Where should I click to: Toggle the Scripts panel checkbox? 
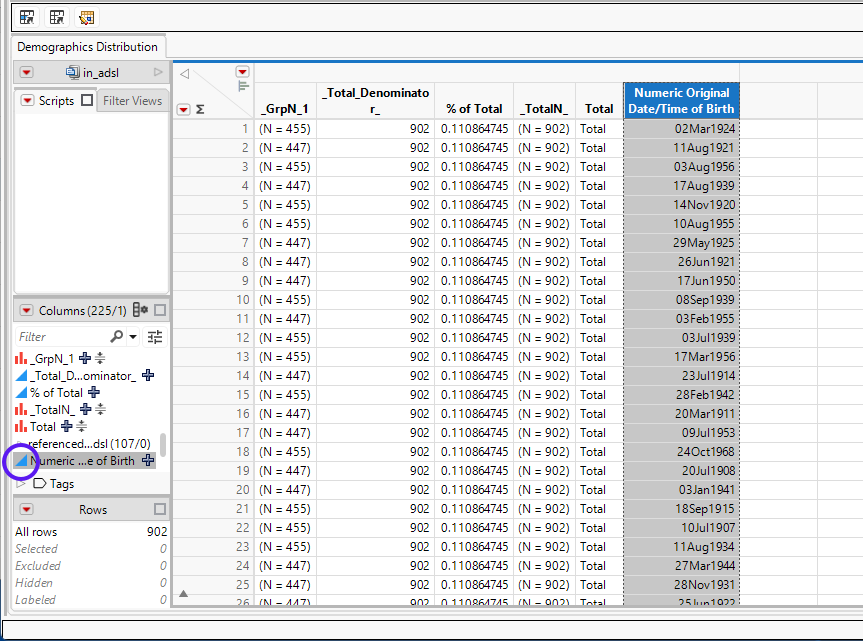pos(87,101)
